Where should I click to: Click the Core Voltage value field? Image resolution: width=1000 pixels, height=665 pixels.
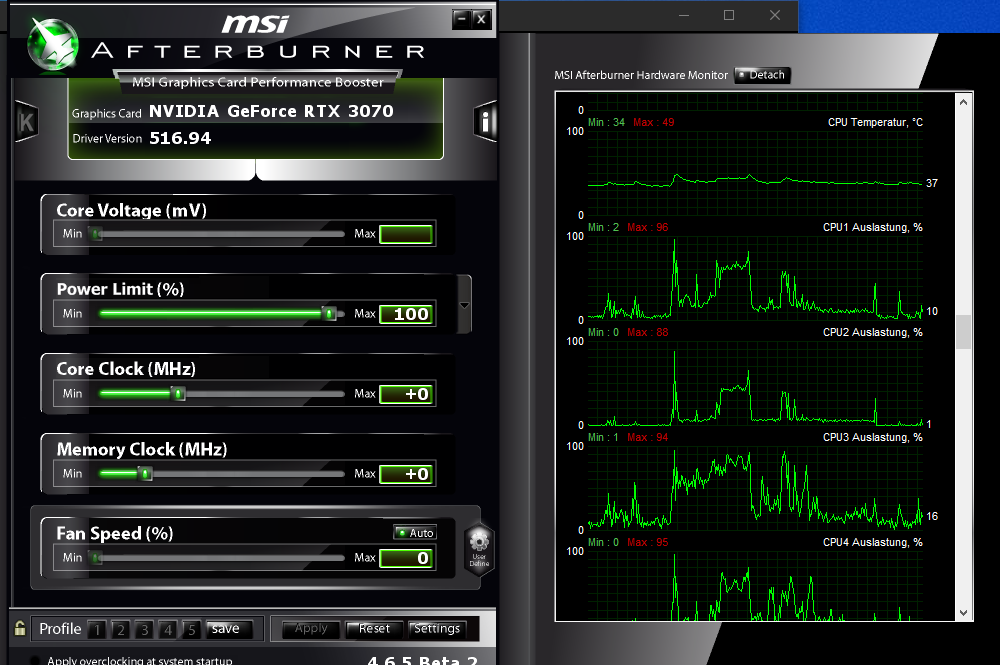(406, 234)
